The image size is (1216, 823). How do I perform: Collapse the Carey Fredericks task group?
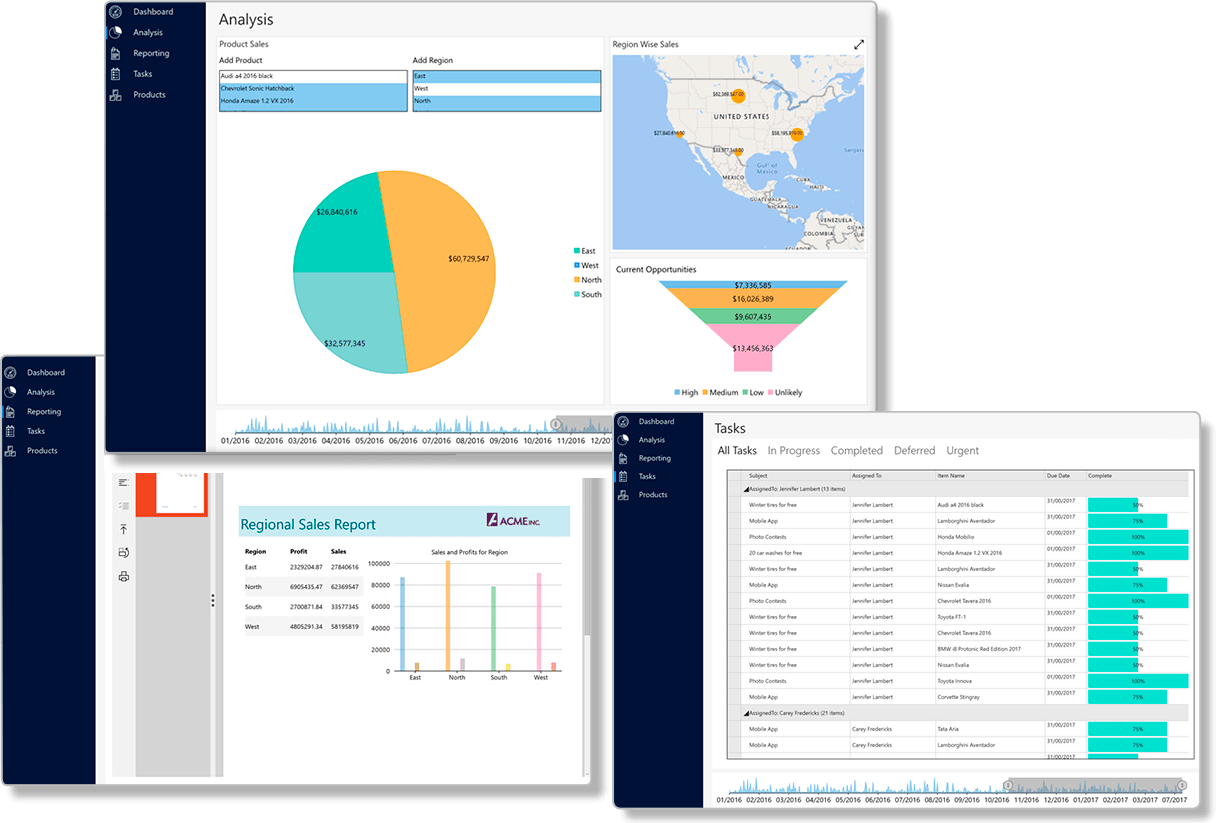tap(744, 714)
